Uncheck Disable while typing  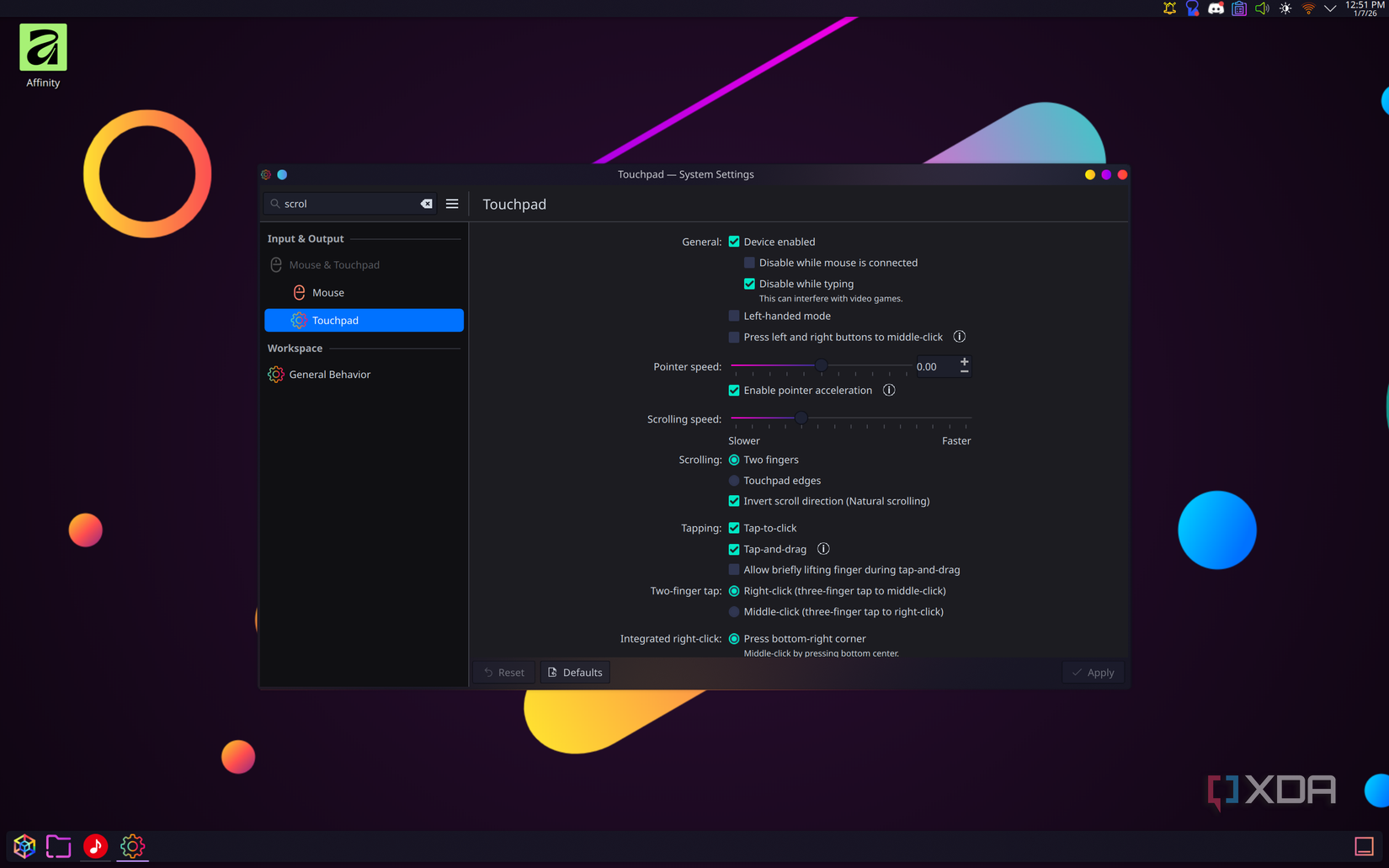tap(749, 284)
